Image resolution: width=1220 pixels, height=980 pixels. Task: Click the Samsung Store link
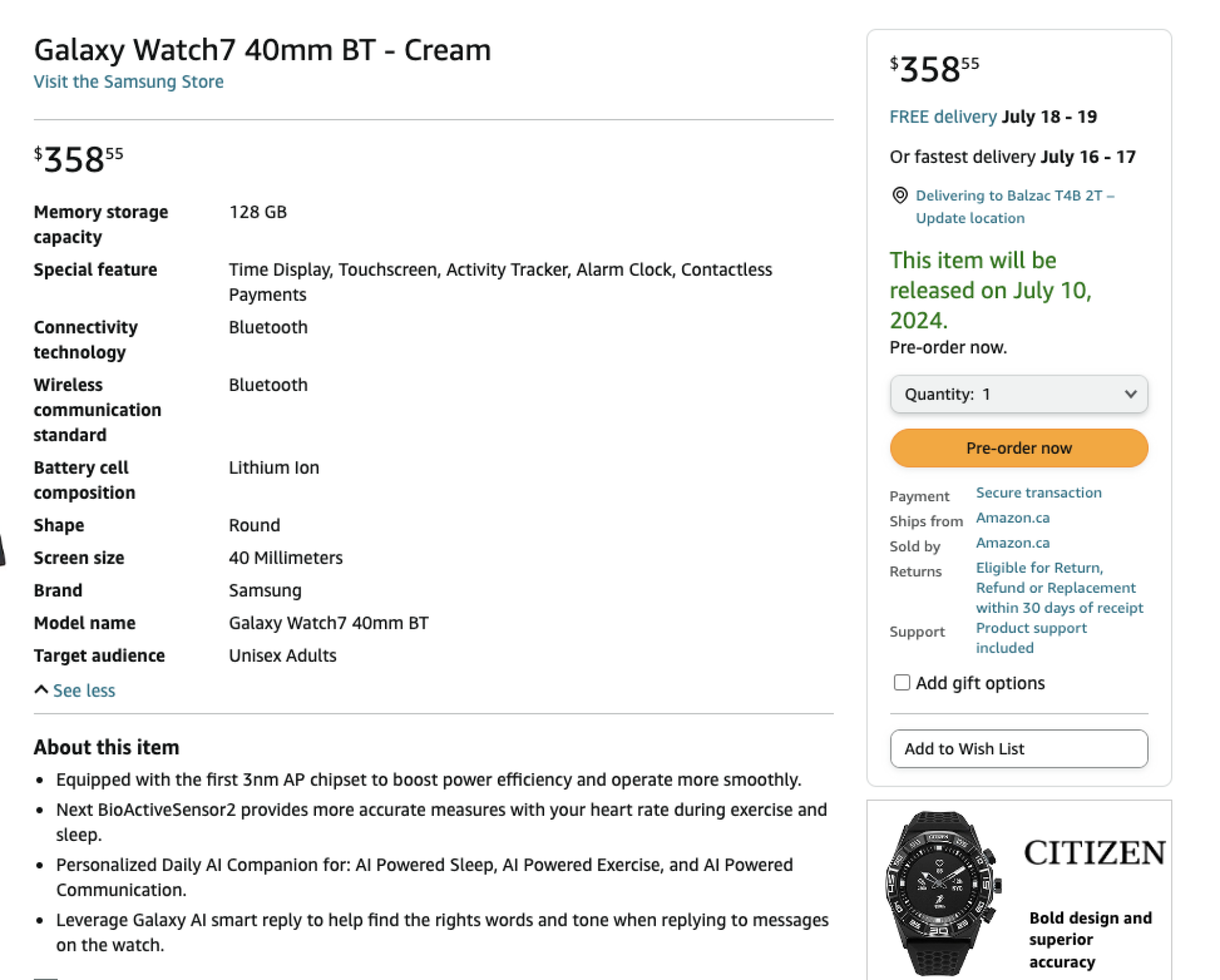128,82
